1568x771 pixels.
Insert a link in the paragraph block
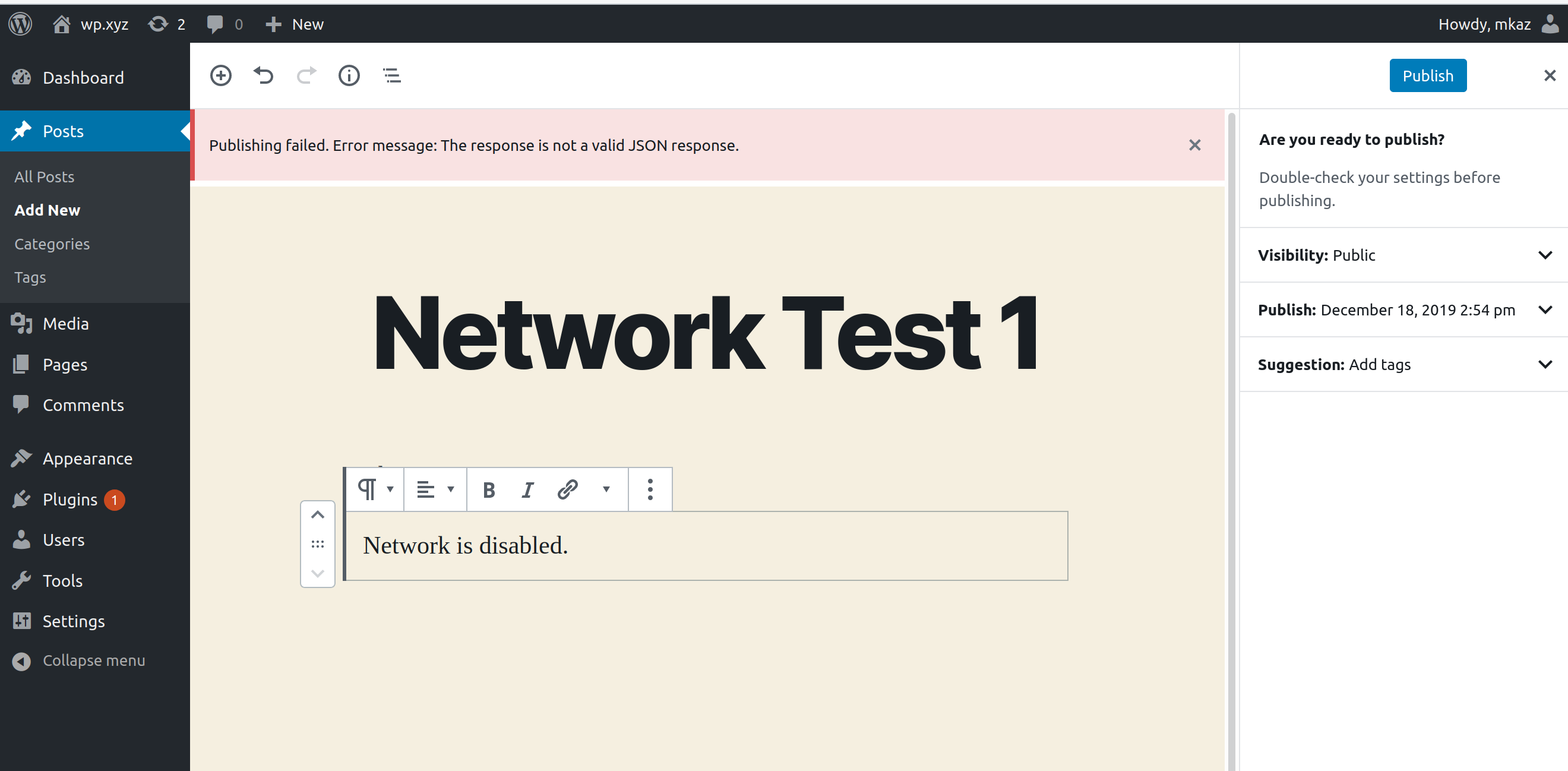point(567,489)
